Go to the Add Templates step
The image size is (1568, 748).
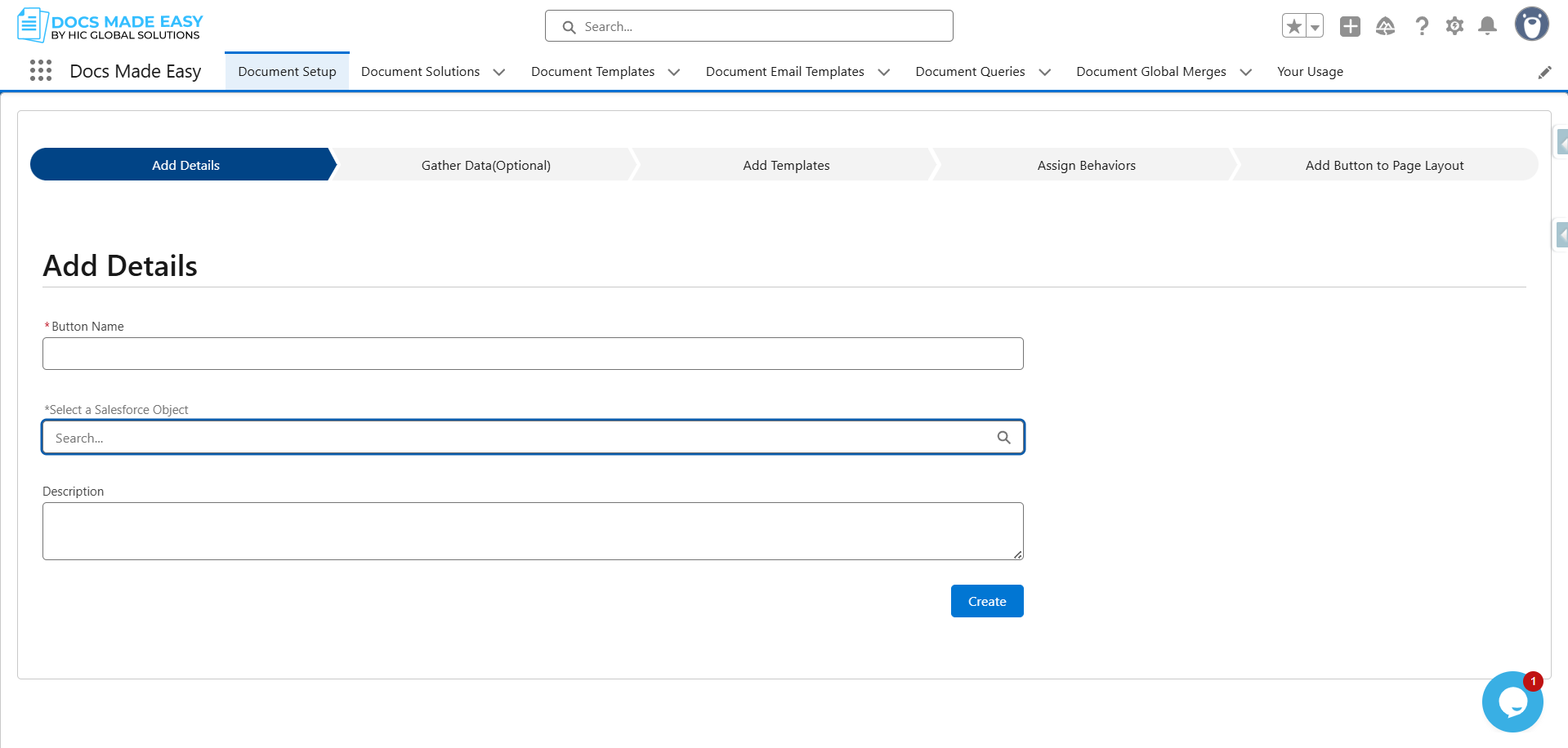pyautogui.click(x=786, y=165)
